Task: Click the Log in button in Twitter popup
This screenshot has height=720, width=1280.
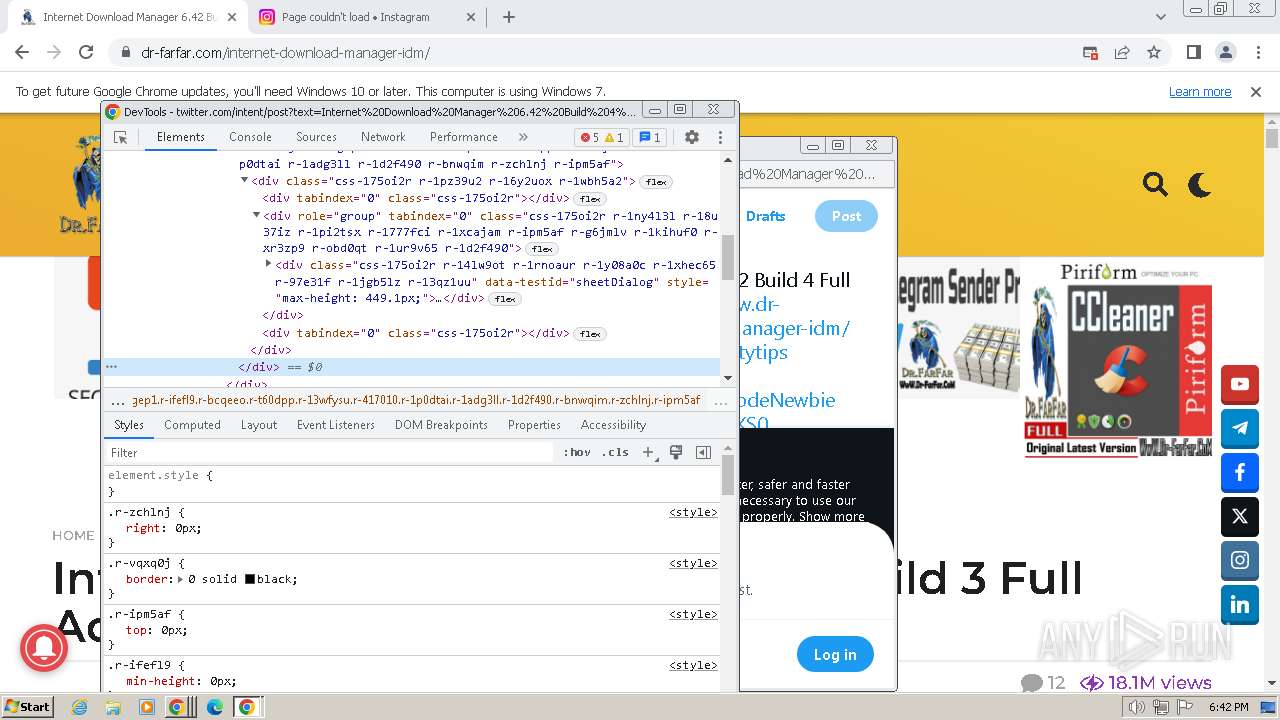Action: [835, 655]
